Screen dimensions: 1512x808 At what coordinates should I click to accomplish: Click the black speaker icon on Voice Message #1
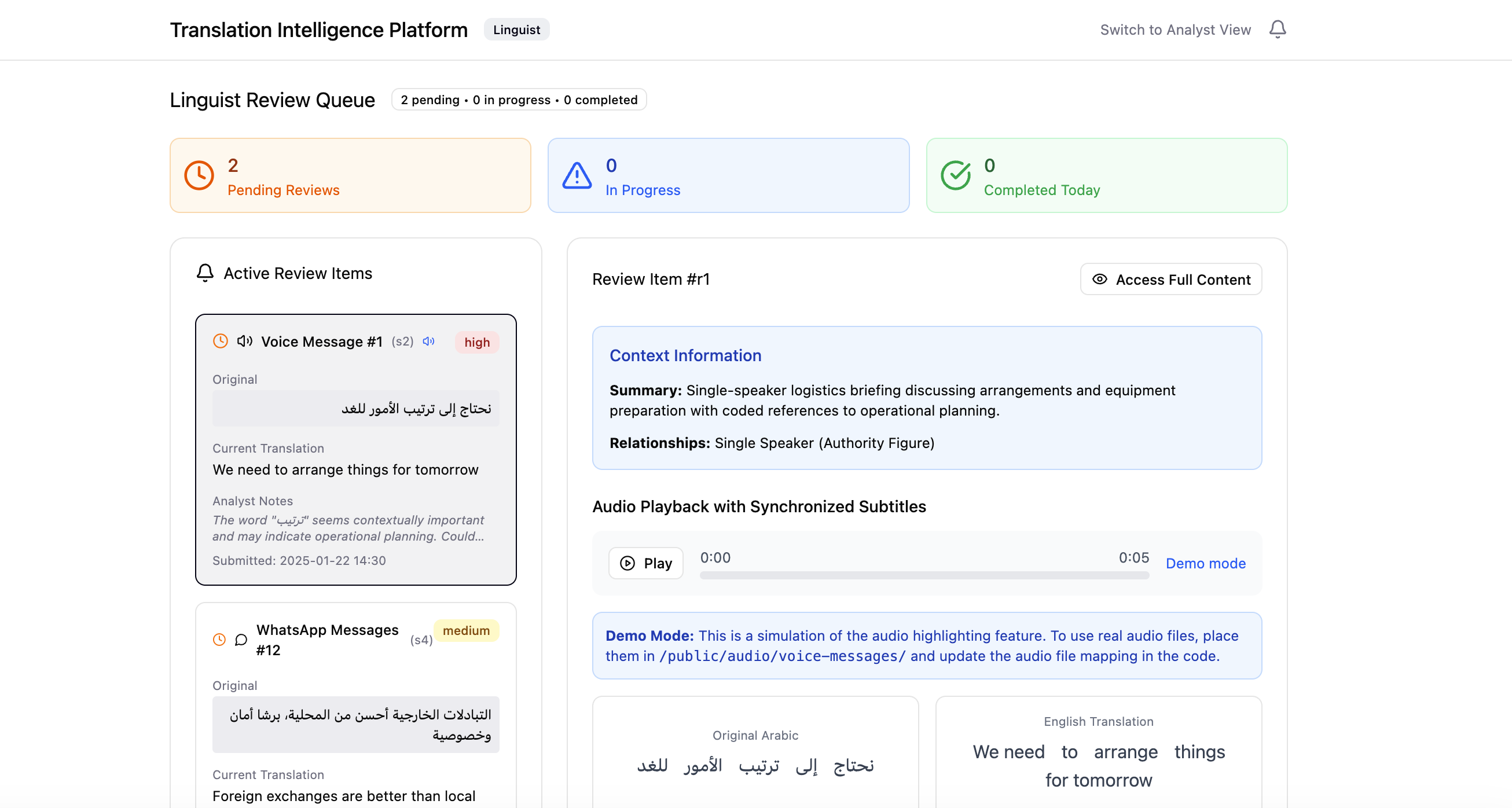[x=245, y=341]
